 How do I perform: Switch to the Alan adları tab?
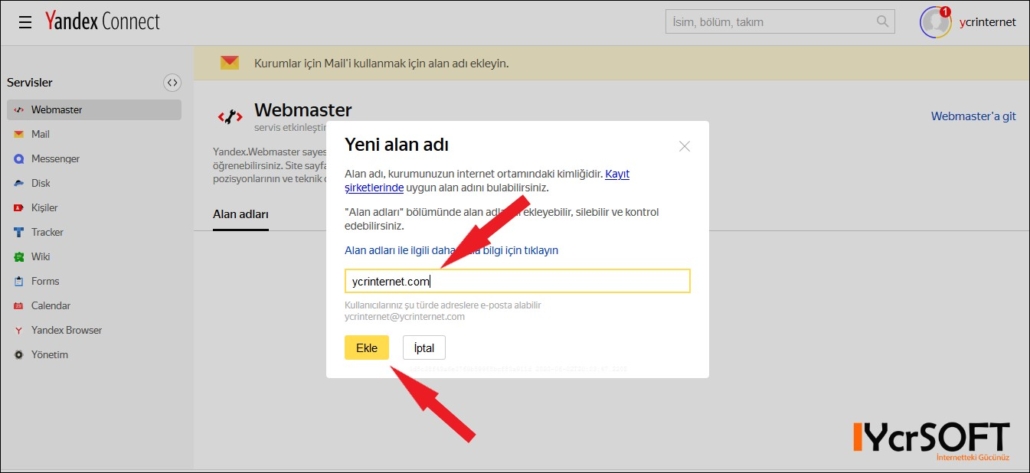[240, 215]
